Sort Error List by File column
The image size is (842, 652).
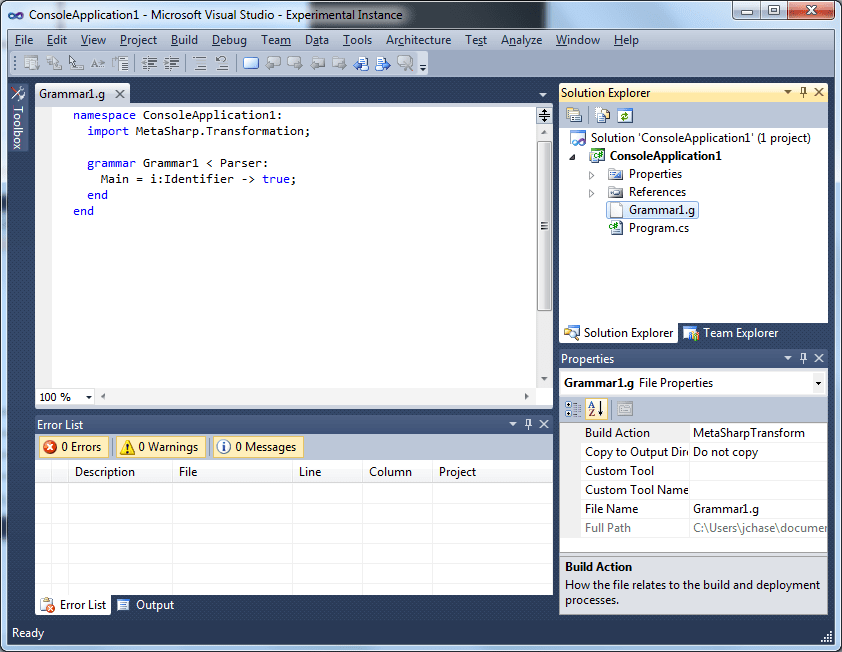pyautogui.click(x=233, y=472)
